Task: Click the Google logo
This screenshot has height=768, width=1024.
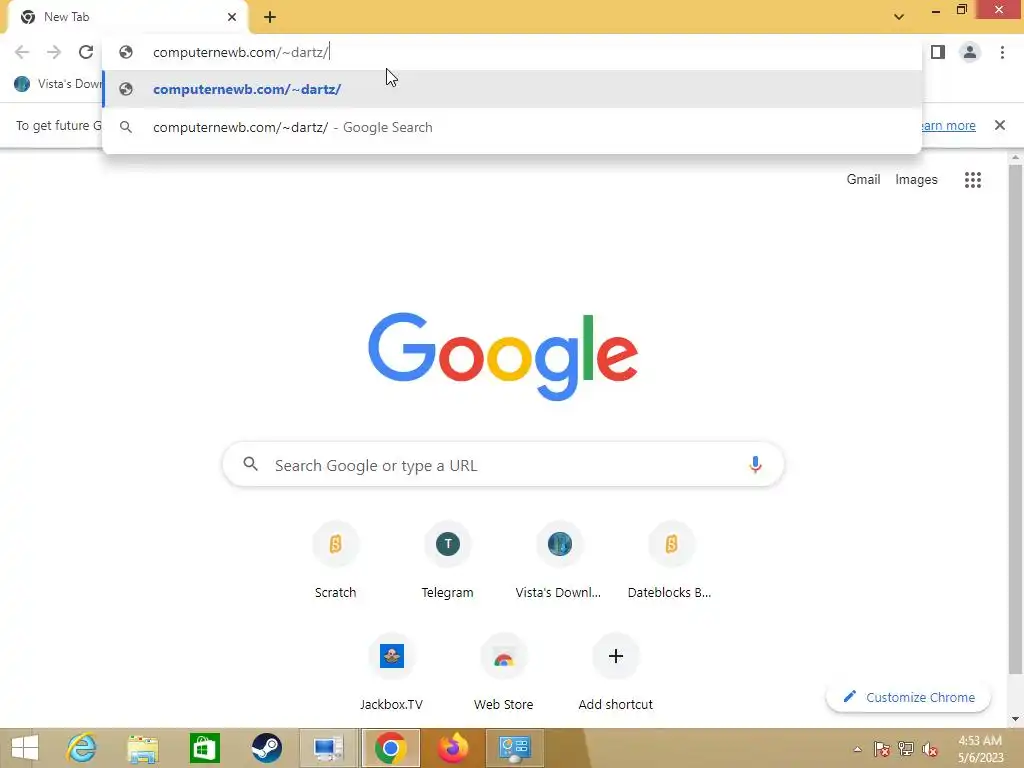Action: pos(503,357)
